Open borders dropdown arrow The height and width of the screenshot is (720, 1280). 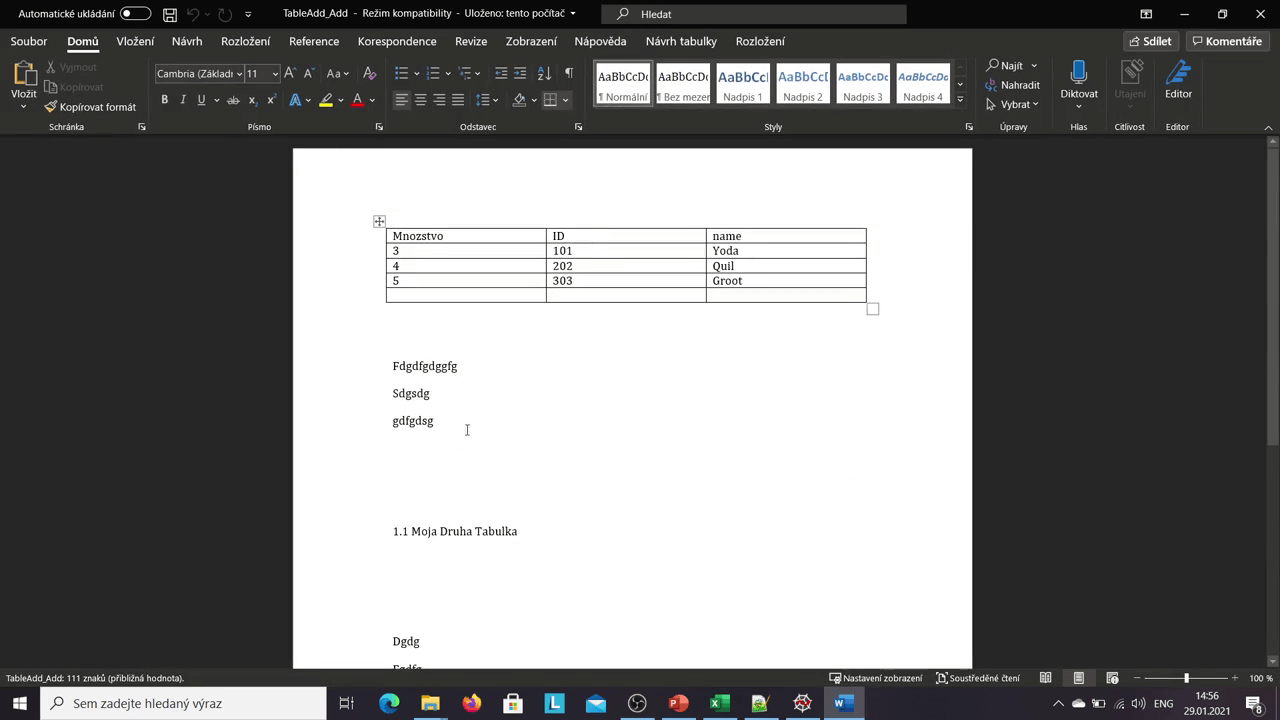point(565,100)
